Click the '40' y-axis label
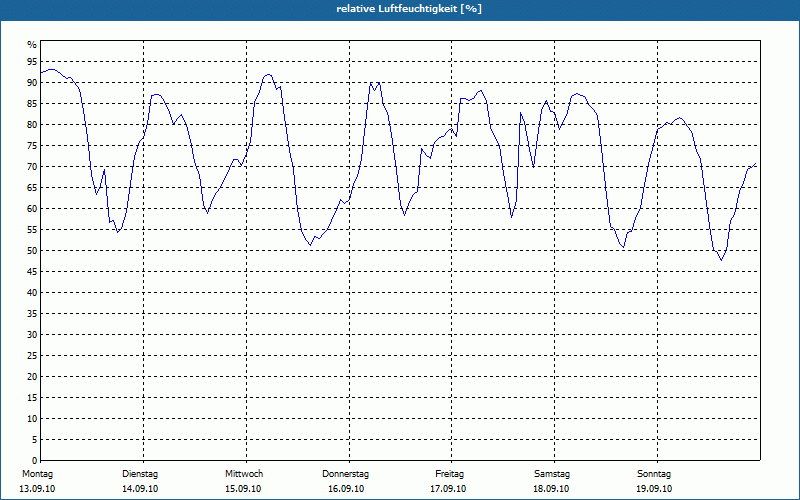The image size is (800, 500). pos(32,292)
